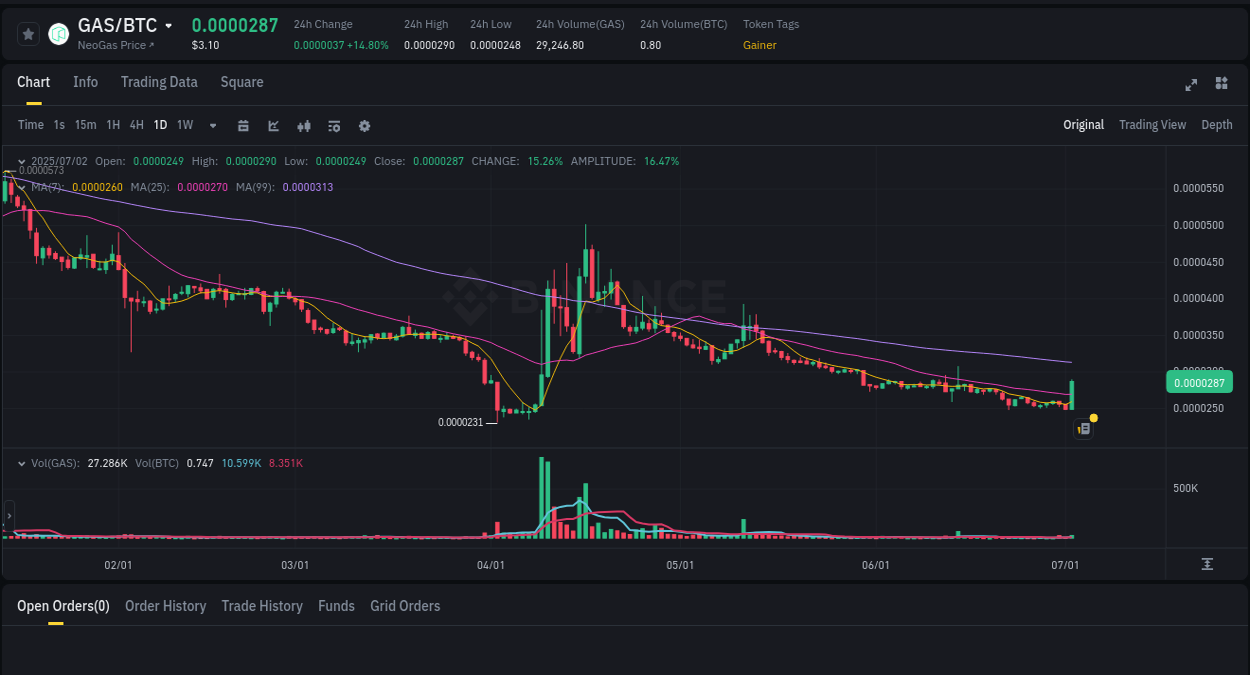Screen dimensions: 1250x675
Task: Open the technical indicators icon
Action: [303, 125]
